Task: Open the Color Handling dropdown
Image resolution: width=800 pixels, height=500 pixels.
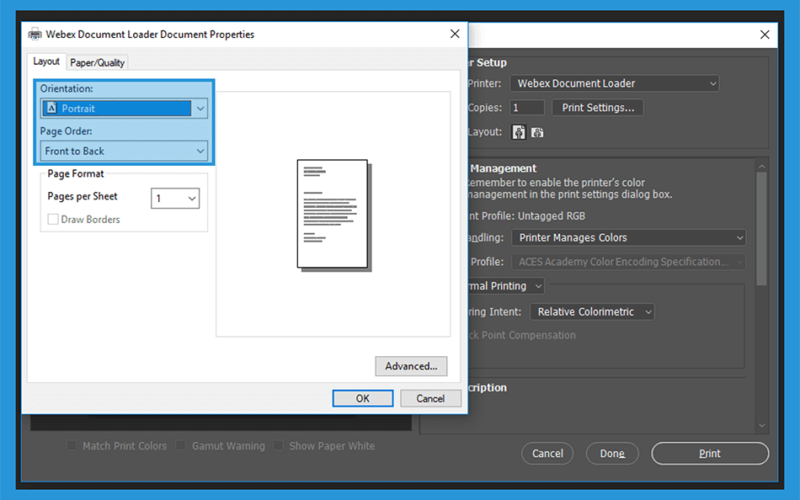Action: coord(629,238)
